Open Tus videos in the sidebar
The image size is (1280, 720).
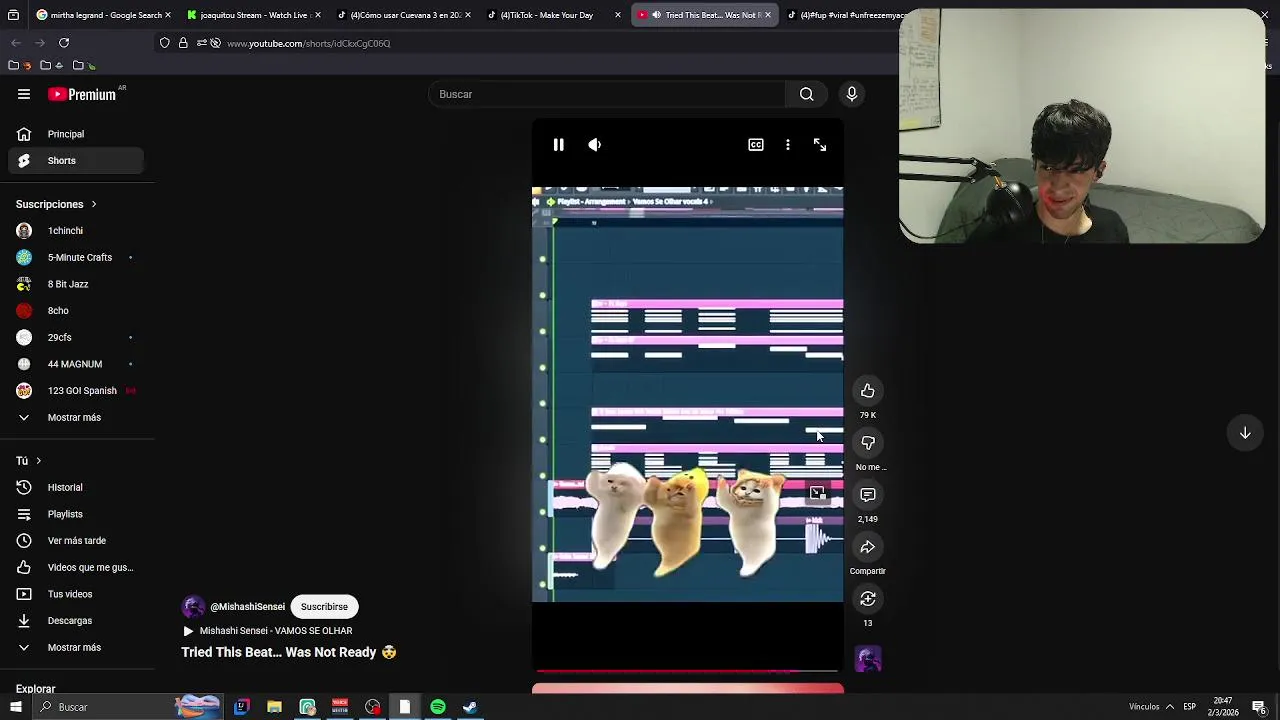point(76,594)
